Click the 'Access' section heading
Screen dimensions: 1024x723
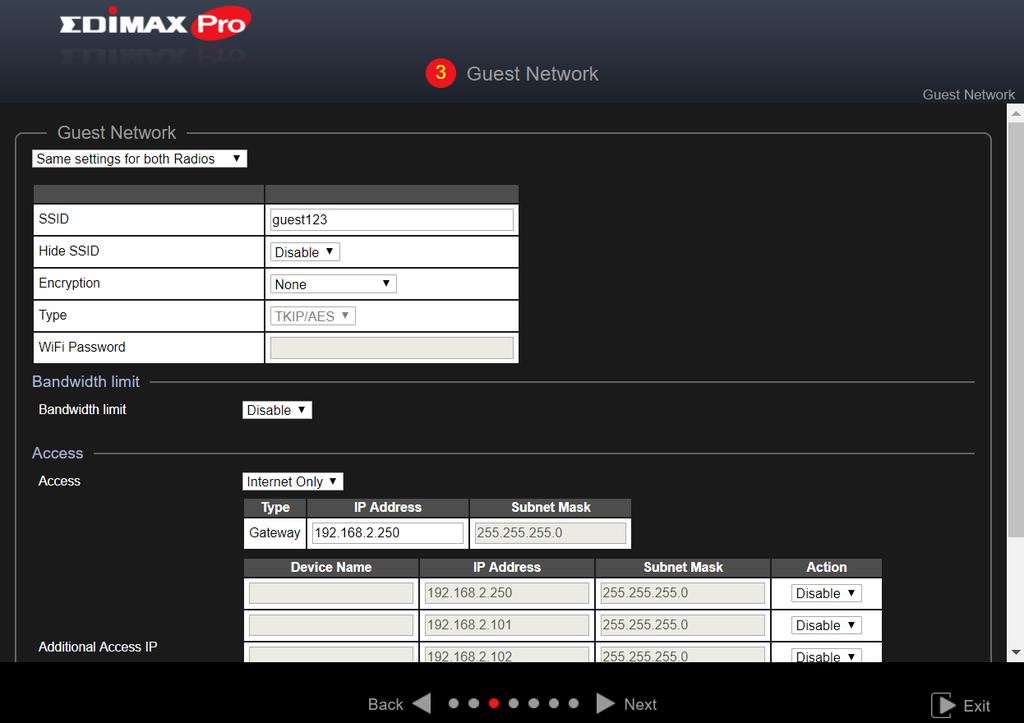tap(57, 453)
